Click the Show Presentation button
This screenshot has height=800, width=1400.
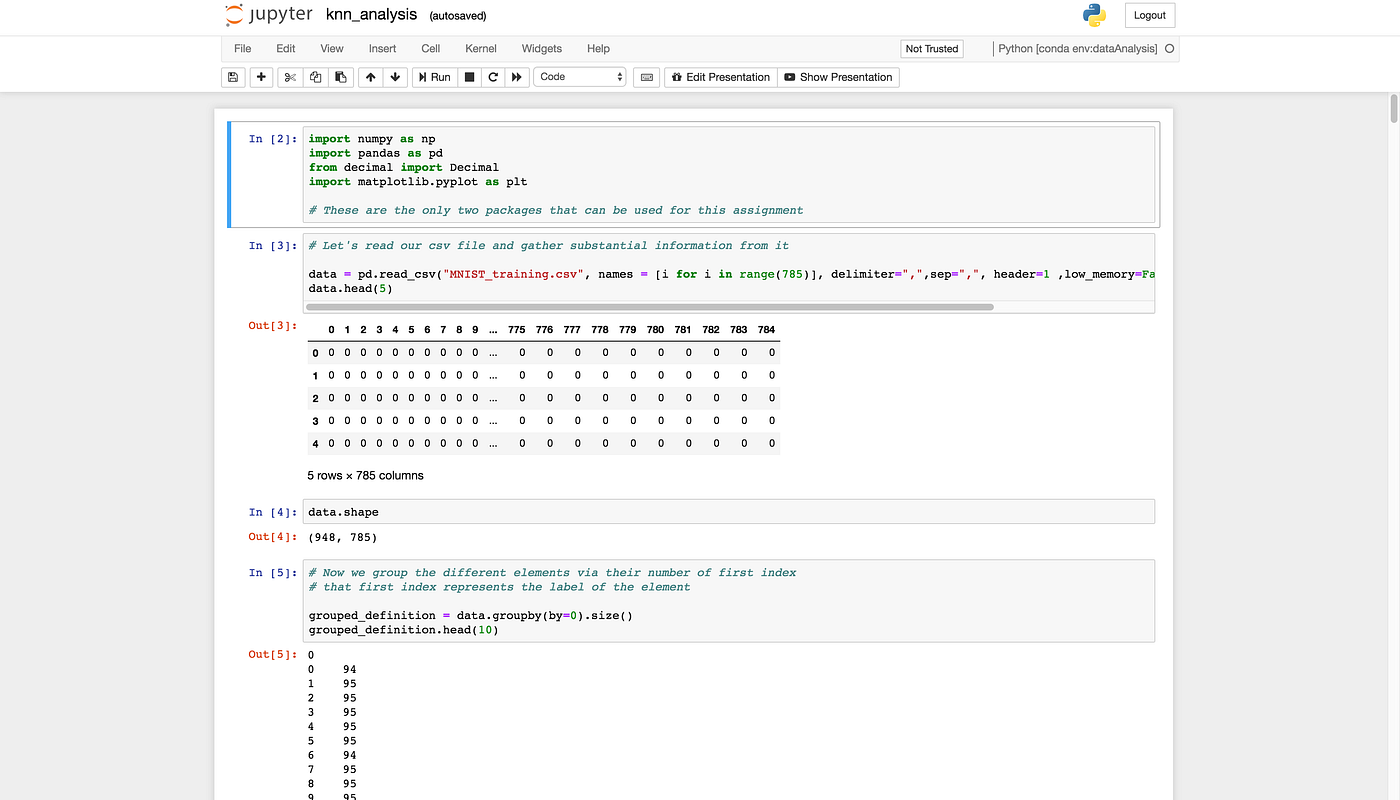[839, 77]
